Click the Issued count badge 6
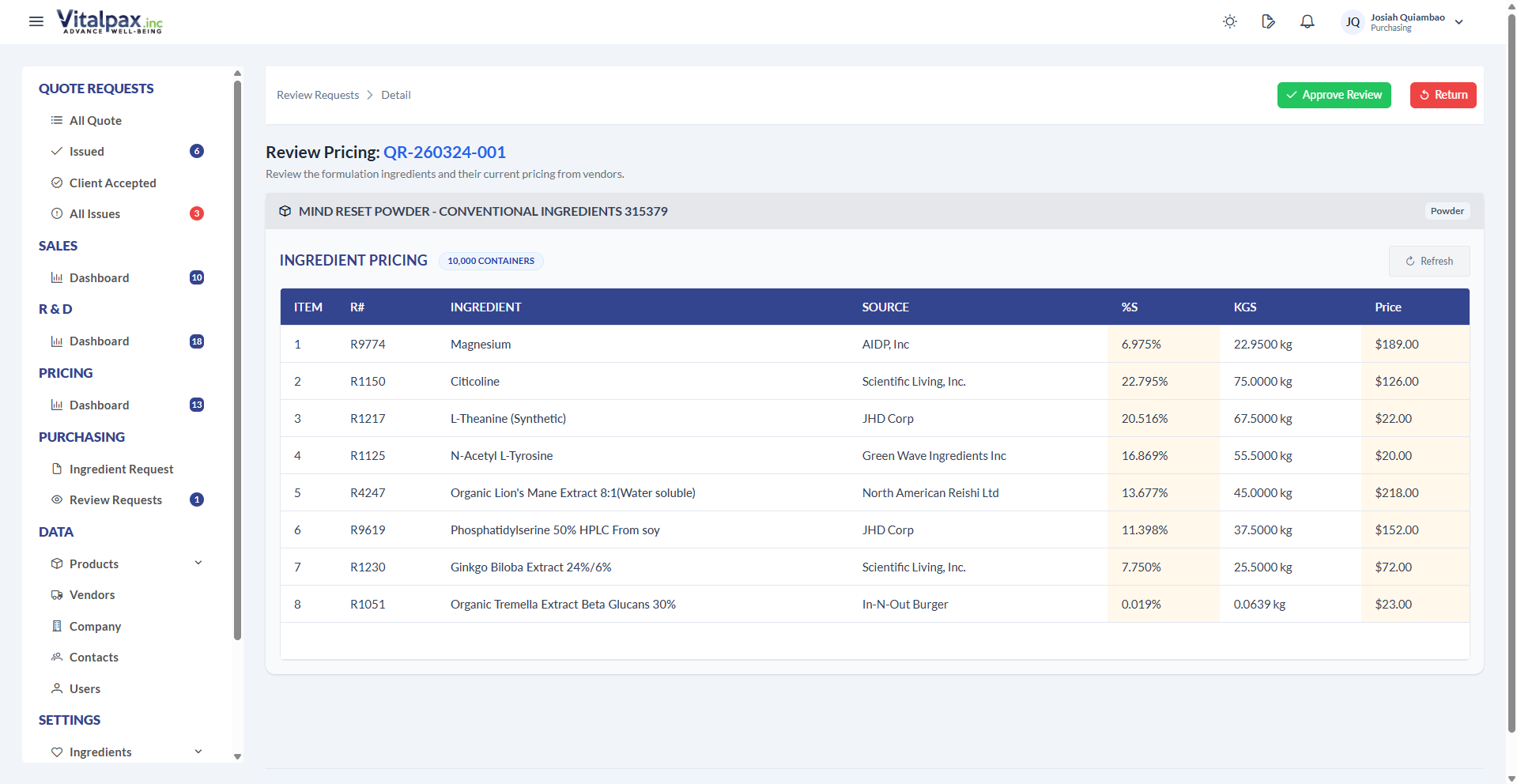The image size is (1517, 784). 197,151
